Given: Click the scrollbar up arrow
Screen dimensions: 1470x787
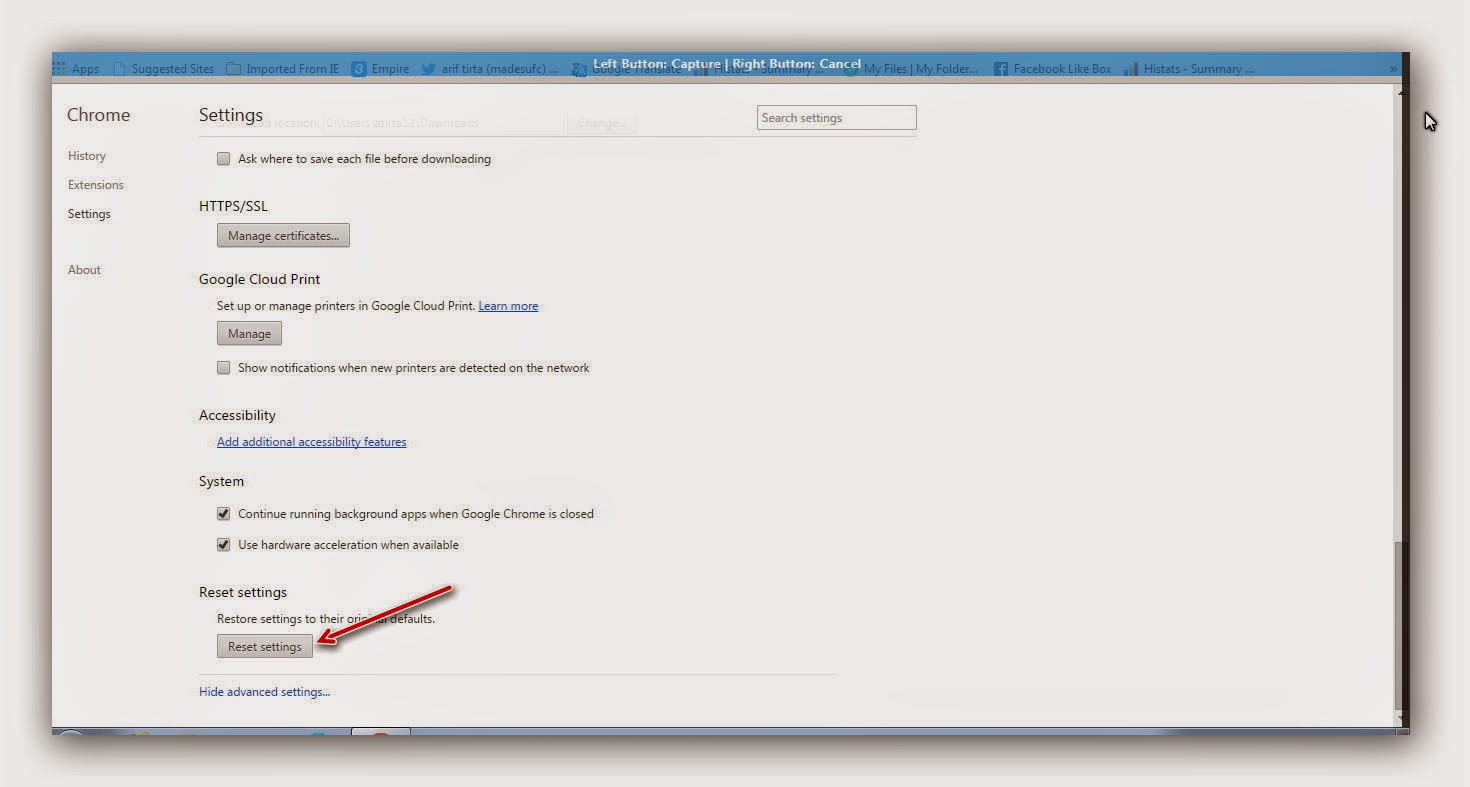Looking at the screenshot, I should [x=1399, y=92].
